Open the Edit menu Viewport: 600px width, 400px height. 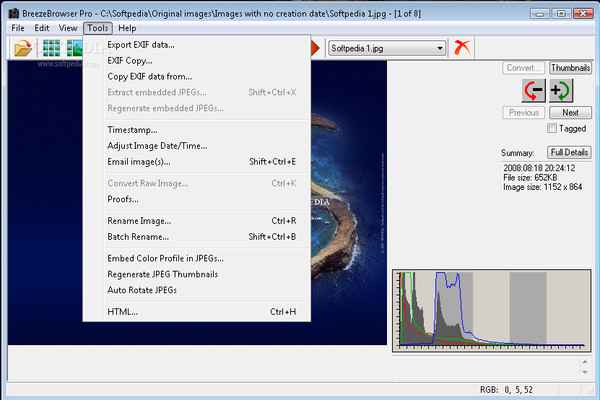(41, 28)
